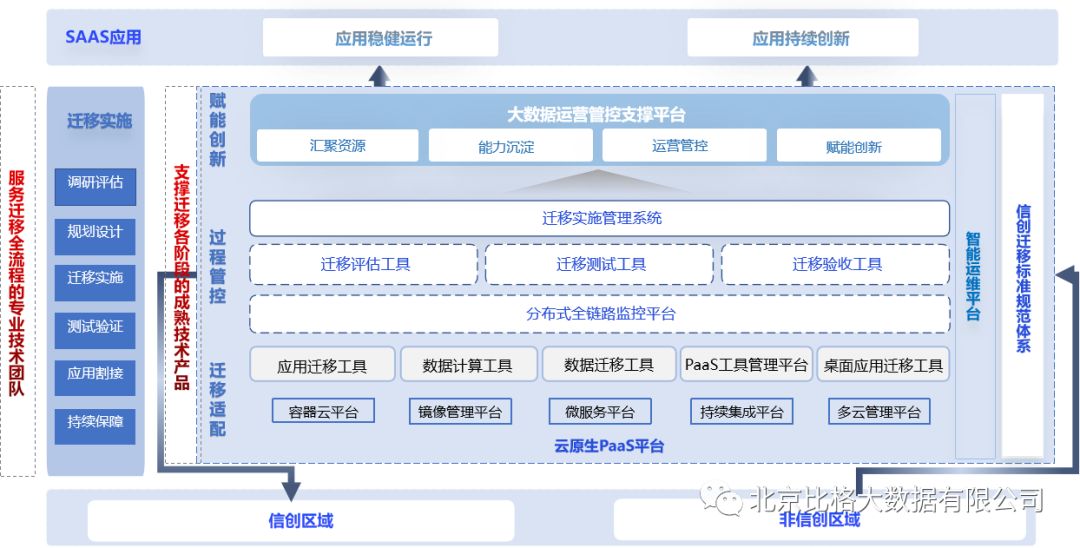
Task: Click the 大数据运营管控支撑平台 title
Action: pyautogui.click(x=596, y=114)
